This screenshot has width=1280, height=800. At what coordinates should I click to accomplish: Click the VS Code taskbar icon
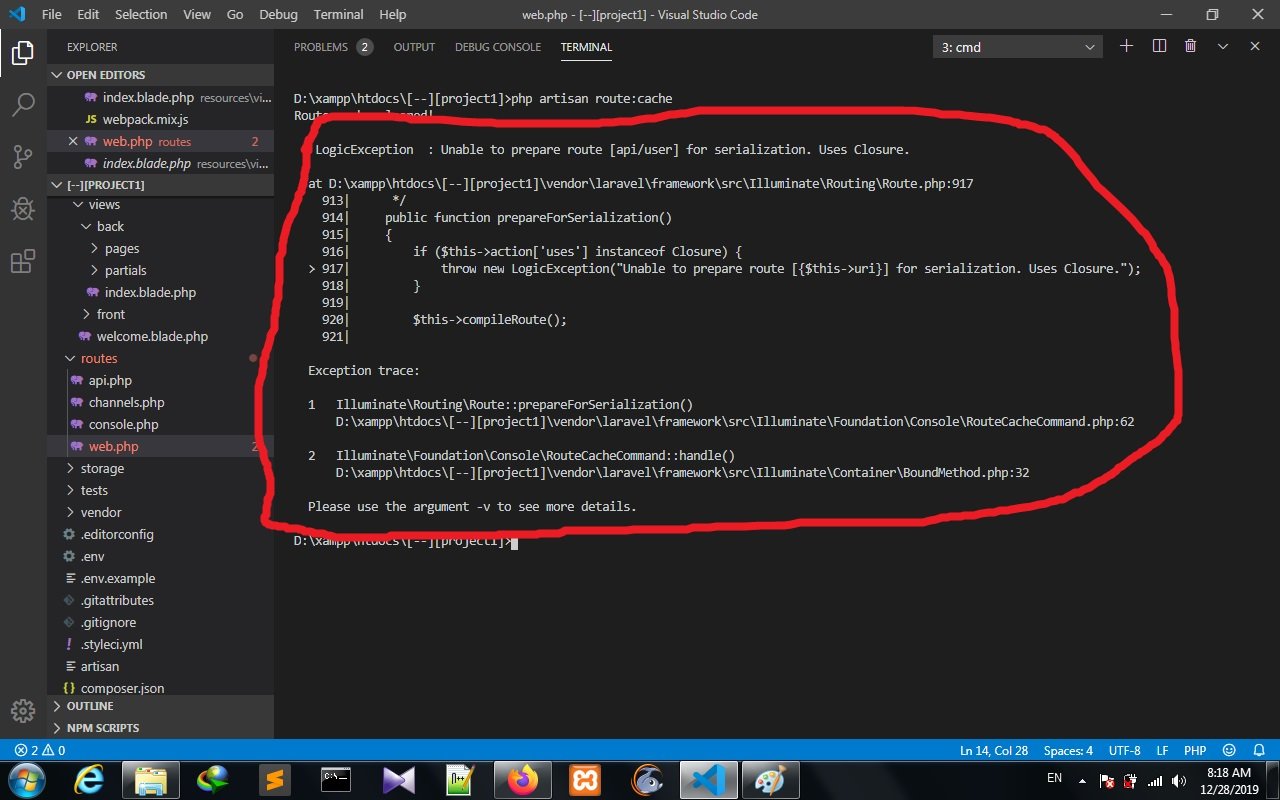[708, 780]
